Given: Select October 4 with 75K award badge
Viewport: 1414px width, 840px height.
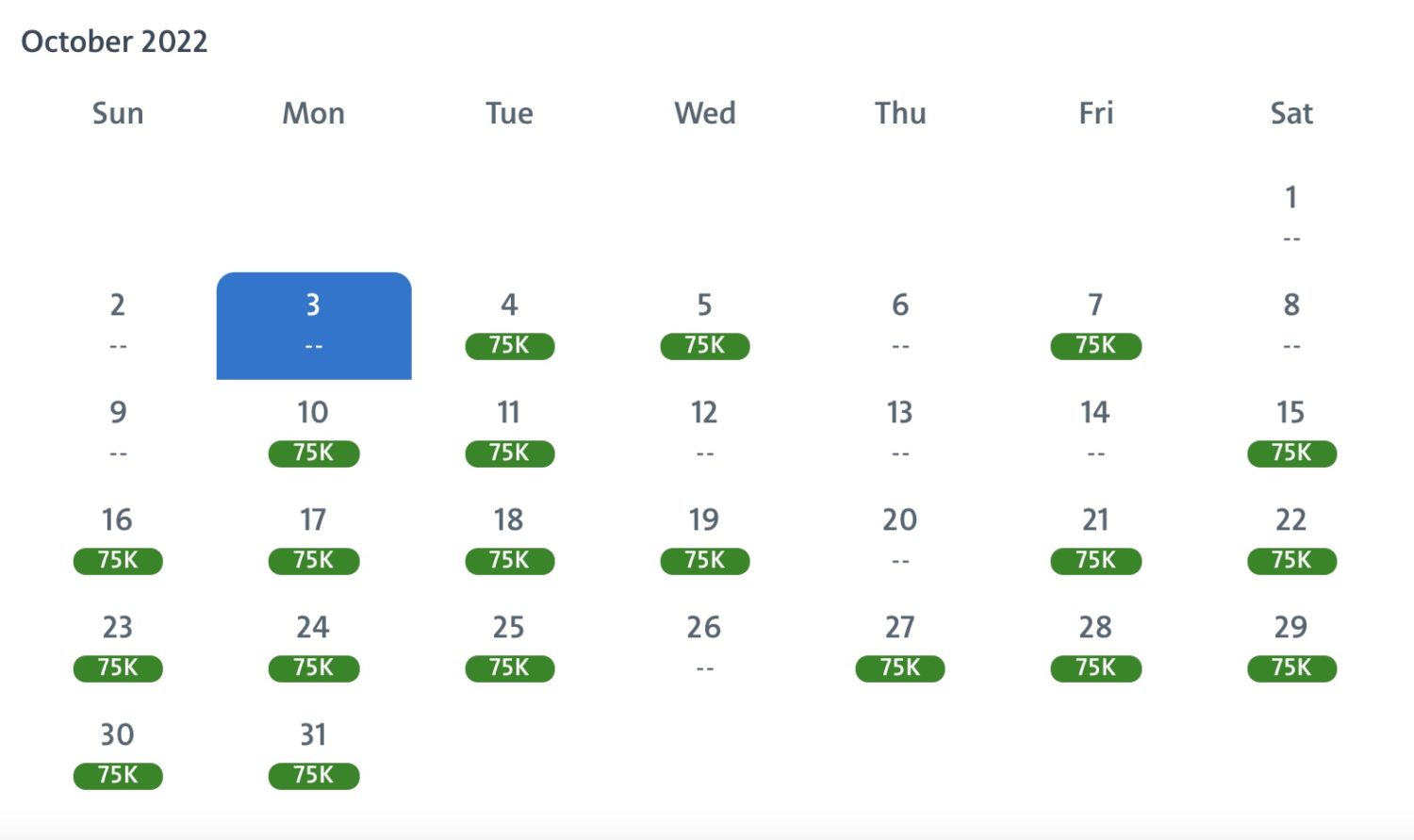Looking at the screenshot, I should (509, 325).
